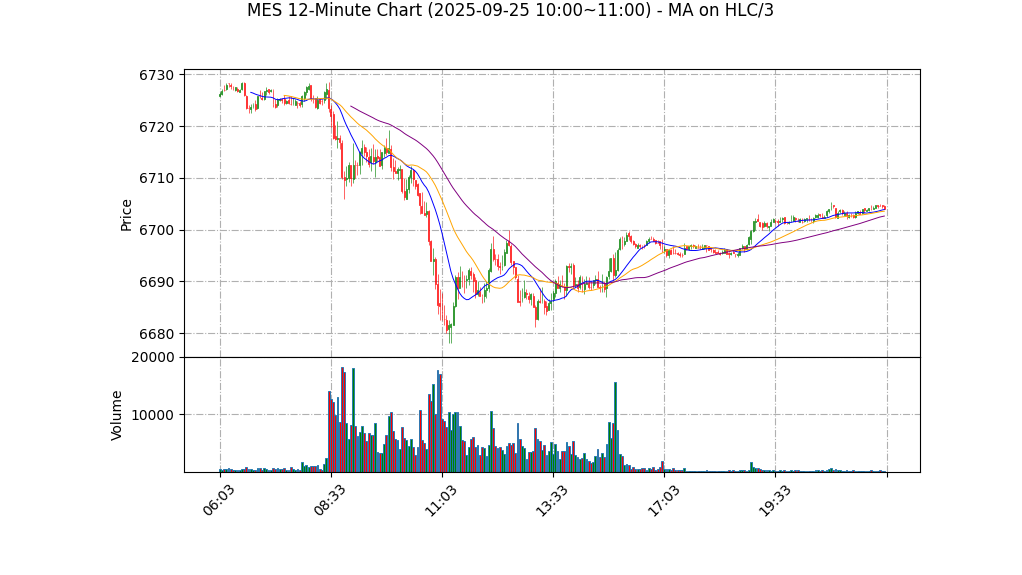Click the 6710 price tick label
Screen dimensions: 1022x575
(x=156, y=178)
